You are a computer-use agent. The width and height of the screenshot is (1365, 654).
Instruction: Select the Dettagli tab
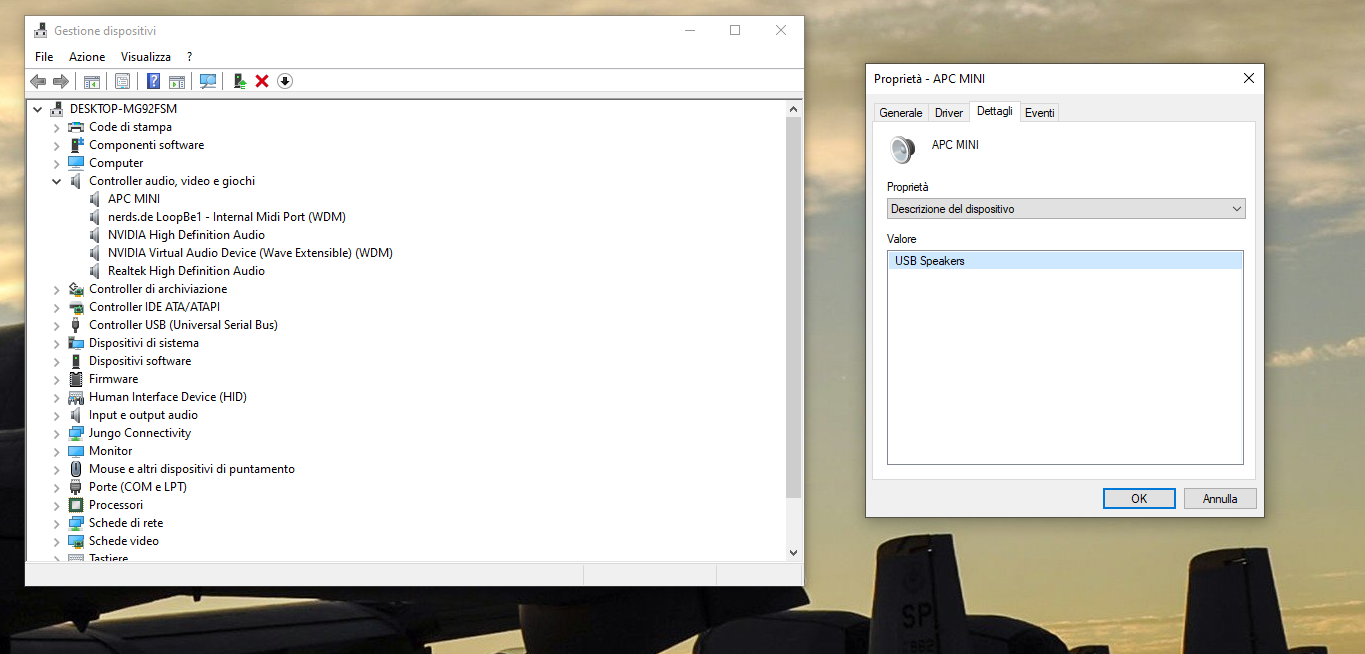click(x=995, y=111)
